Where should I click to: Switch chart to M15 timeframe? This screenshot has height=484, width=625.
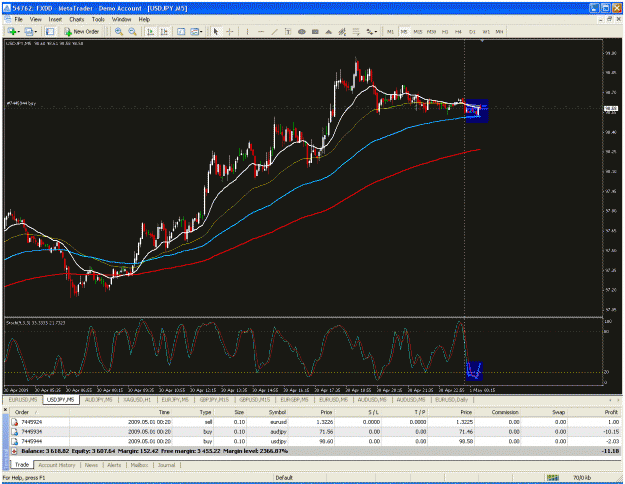pyautogui.click(x=417, y=31)
